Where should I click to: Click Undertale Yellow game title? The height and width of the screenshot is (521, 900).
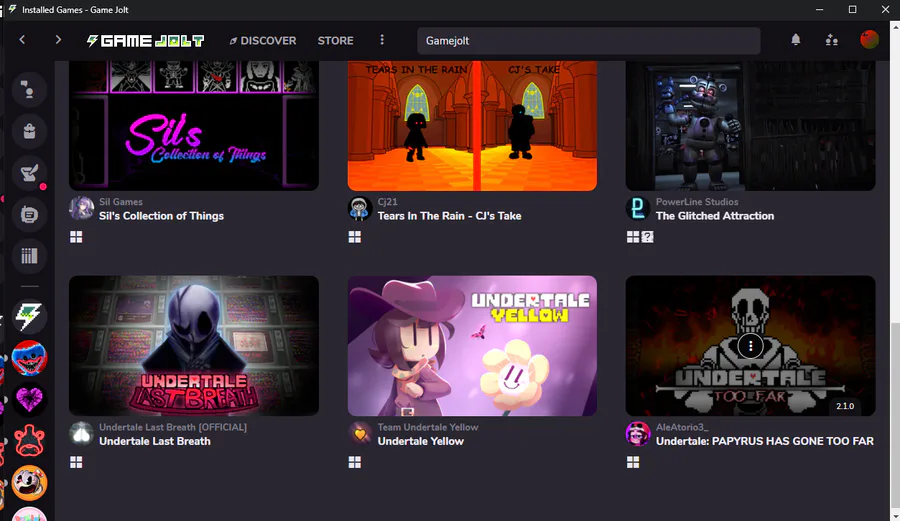[420, 441]
